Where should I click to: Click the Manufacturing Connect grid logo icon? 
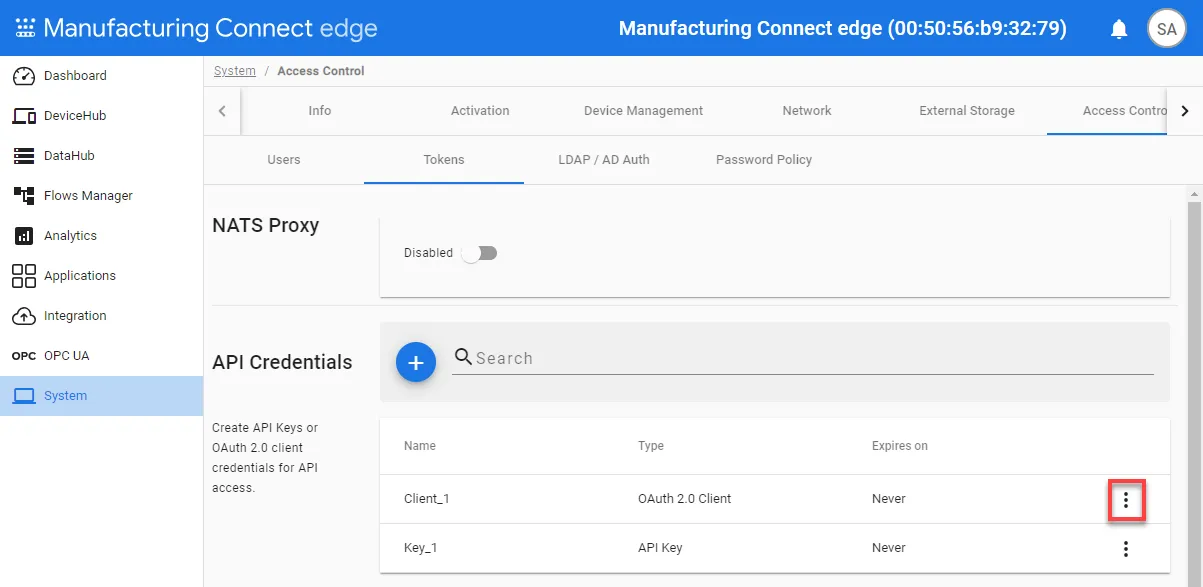(25, 28)
